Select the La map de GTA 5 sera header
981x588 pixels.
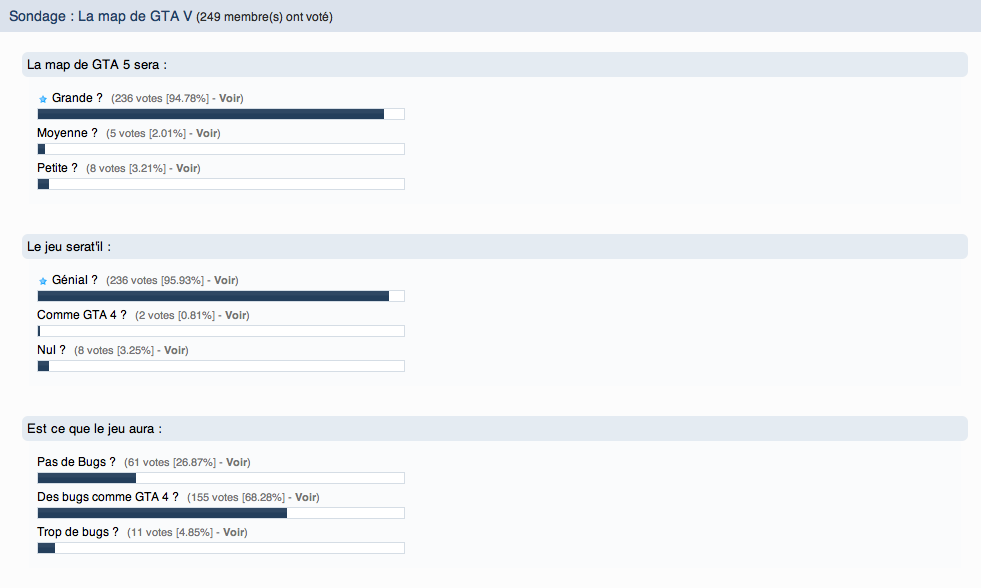click(97, 65)
